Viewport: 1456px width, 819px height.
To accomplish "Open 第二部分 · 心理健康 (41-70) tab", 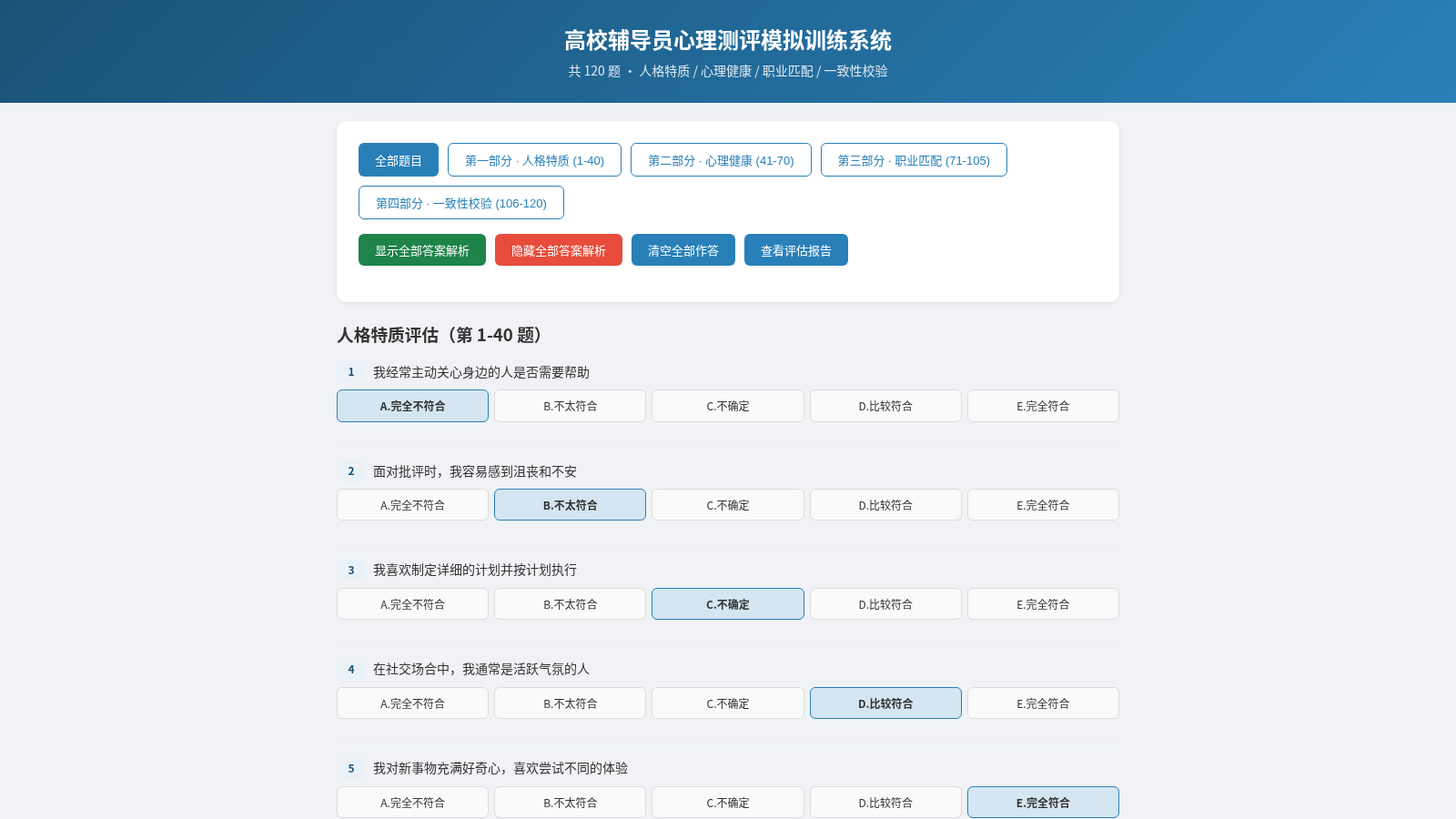I will (721, 160).
